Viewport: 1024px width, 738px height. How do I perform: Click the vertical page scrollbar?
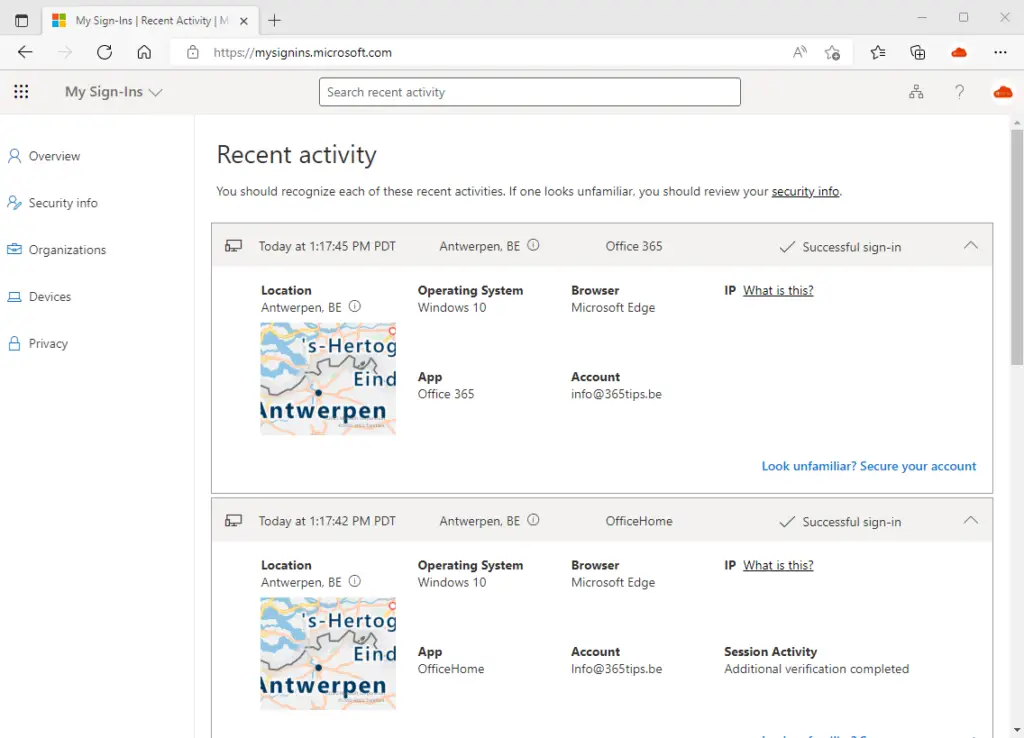coord(1017,247)
